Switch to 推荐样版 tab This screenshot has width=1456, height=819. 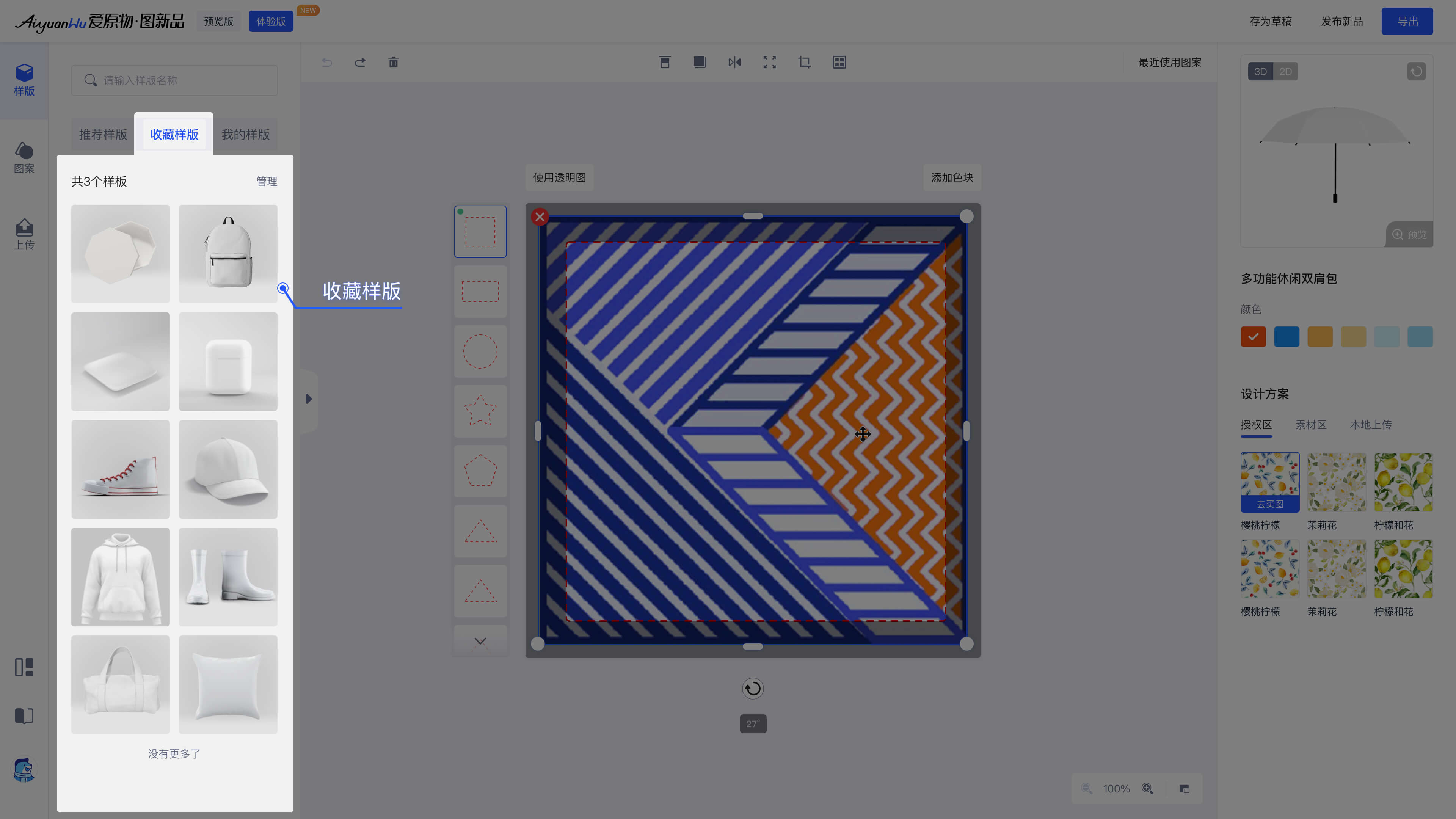pyautogui.click(x=103, y=135)
